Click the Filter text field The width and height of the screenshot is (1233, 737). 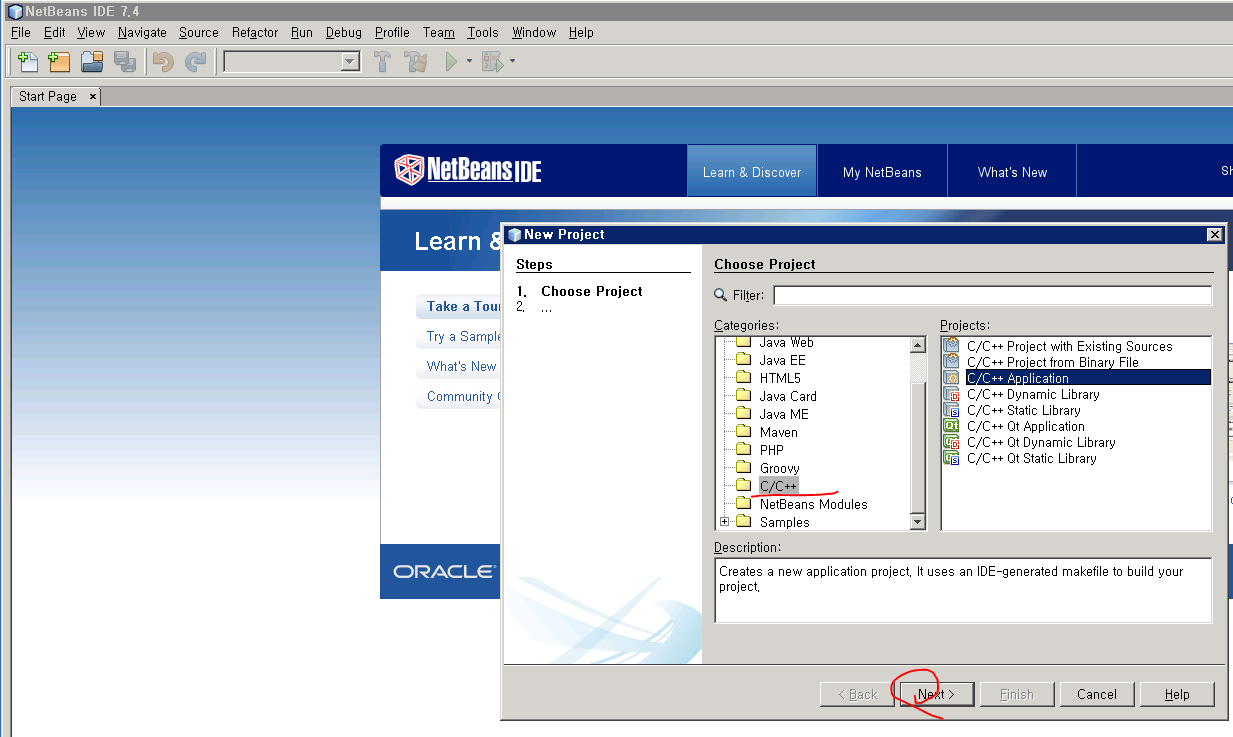[x=992, y=296]
